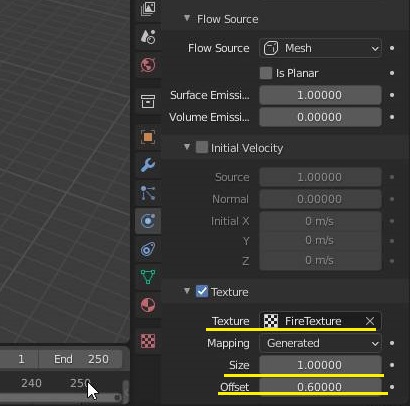The width and height of the screenshot is (410, 406).
Task: Click the Texture Size value field
Action: (x=320, y=365)
